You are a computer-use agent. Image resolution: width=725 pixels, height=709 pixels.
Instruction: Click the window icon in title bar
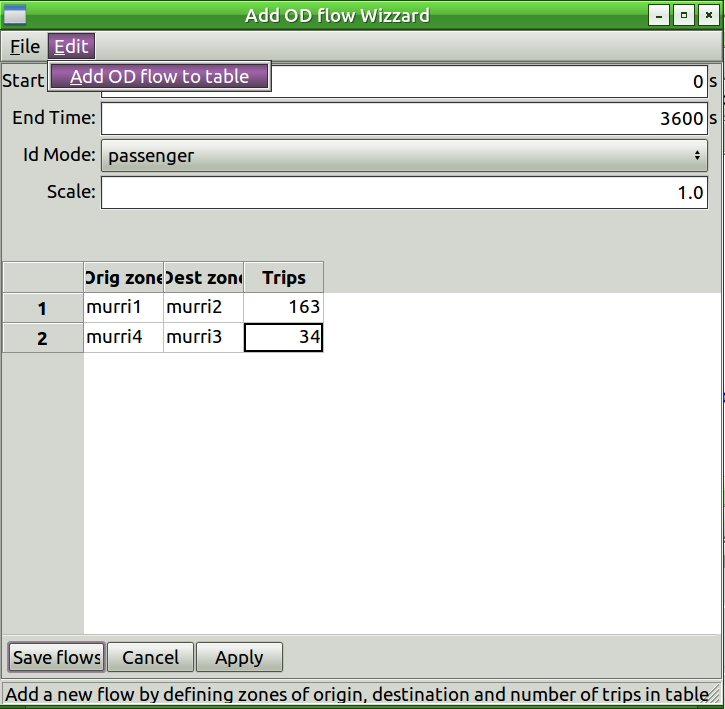(15, 15)
